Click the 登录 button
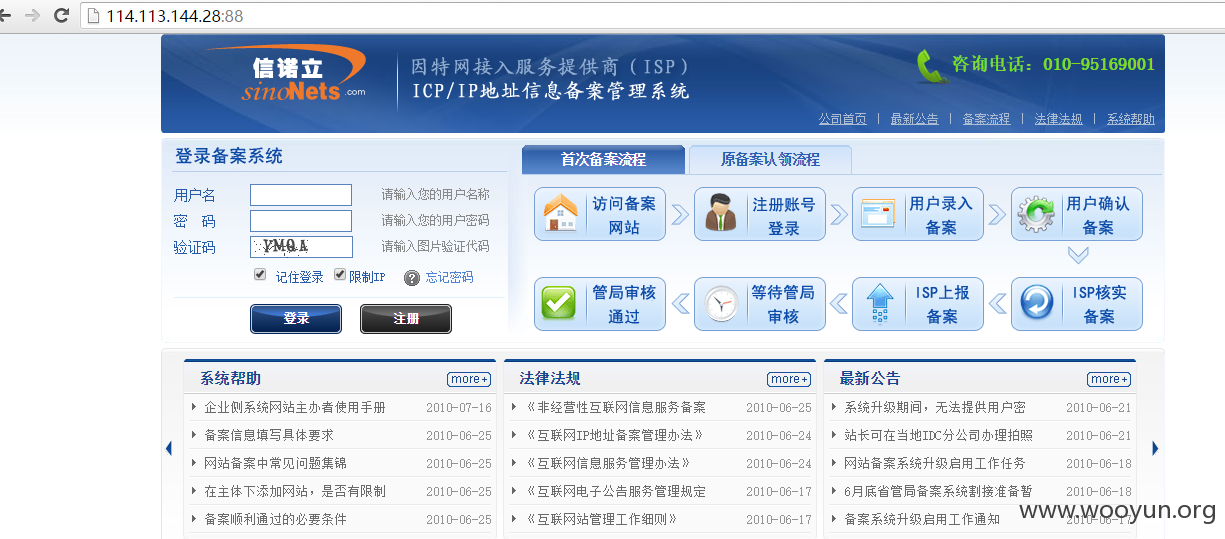The width and height of the screenshot is (1225, 539). (296, 318)
